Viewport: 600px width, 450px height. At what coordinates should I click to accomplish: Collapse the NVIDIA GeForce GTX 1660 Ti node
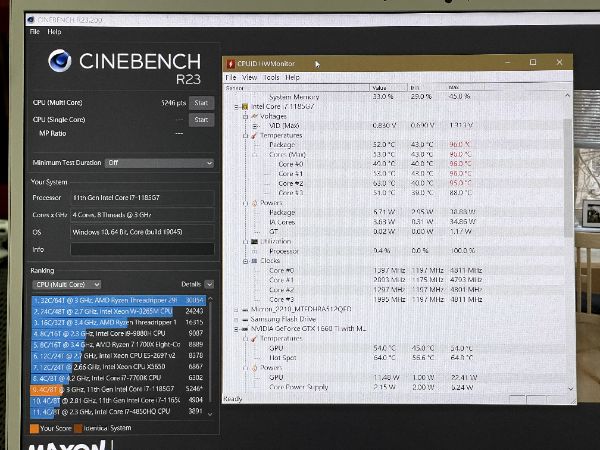[236, 329]
